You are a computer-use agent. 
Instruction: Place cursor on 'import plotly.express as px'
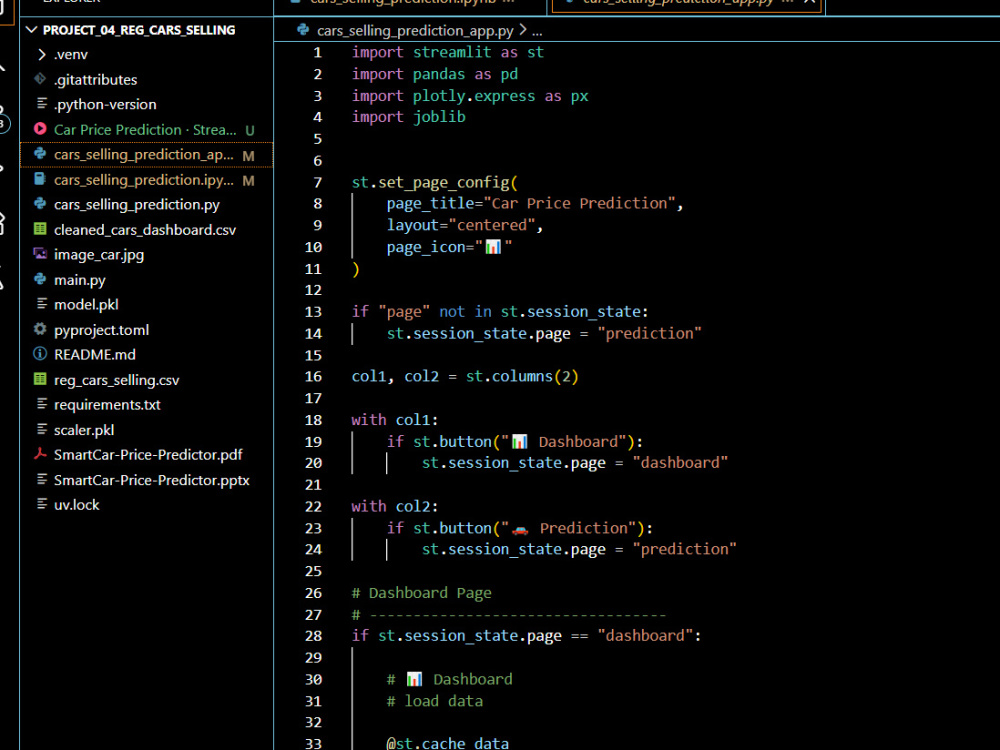click(x=470, y=96)
